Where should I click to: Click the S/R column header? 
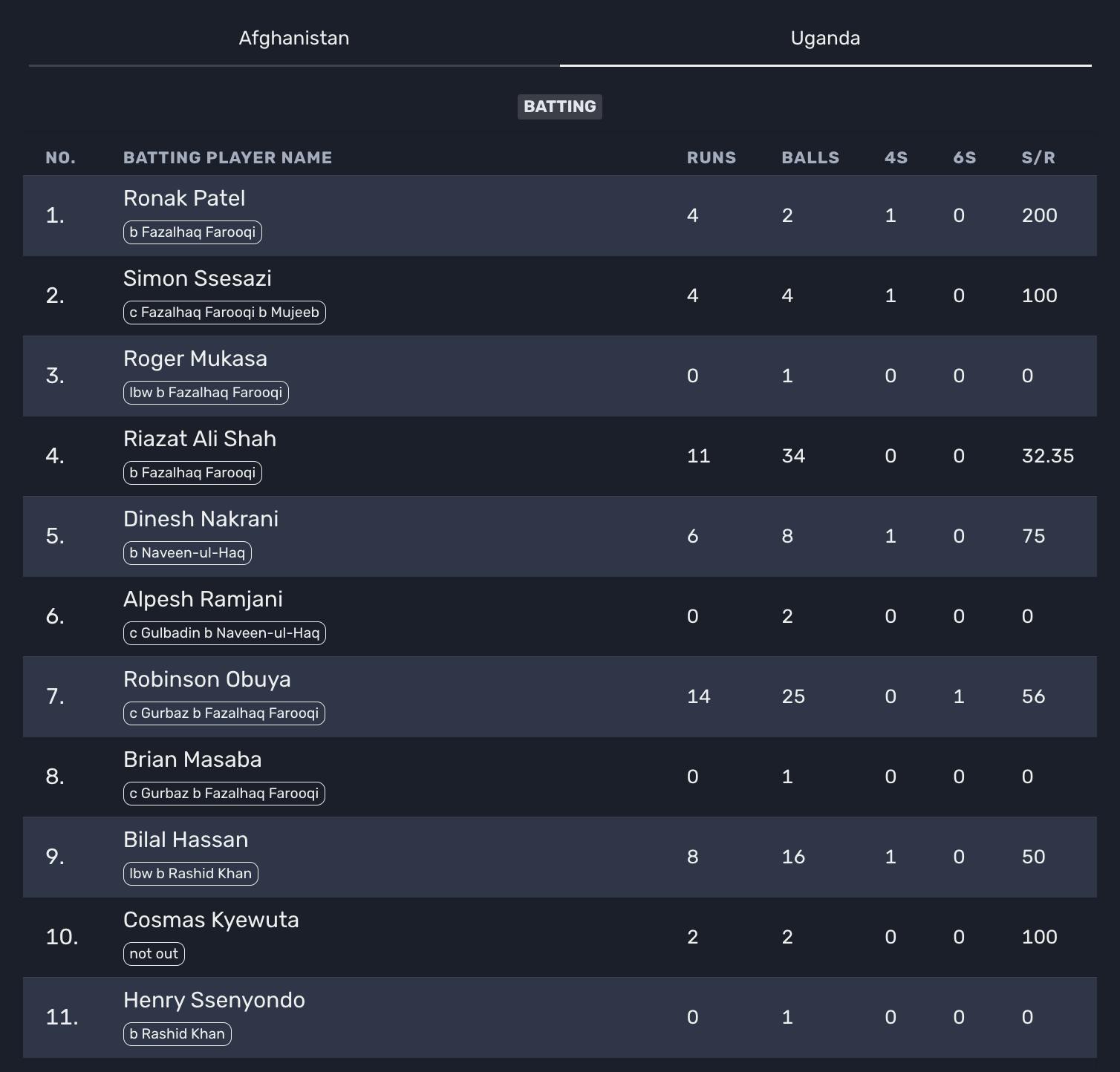1038,157
